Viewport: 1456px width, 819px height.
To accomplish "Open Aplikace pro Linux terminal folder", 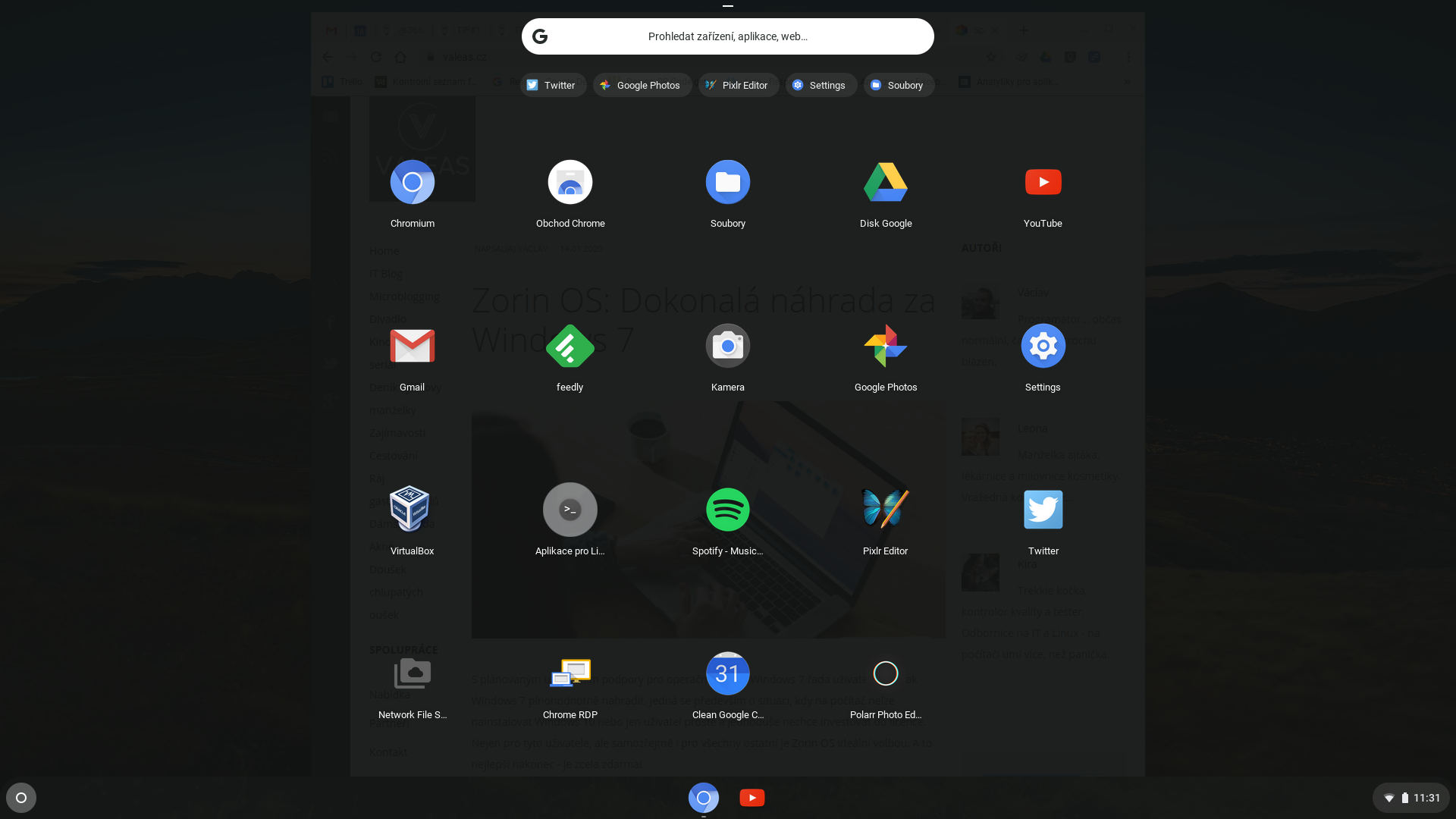I will (x=570, y=510).
